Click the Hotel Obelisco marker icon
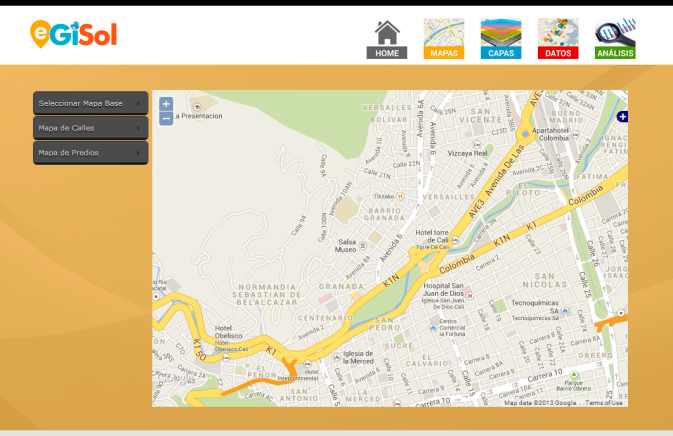Image resolution: width=673 pixels, height=436 pixels. pos(226,357)
